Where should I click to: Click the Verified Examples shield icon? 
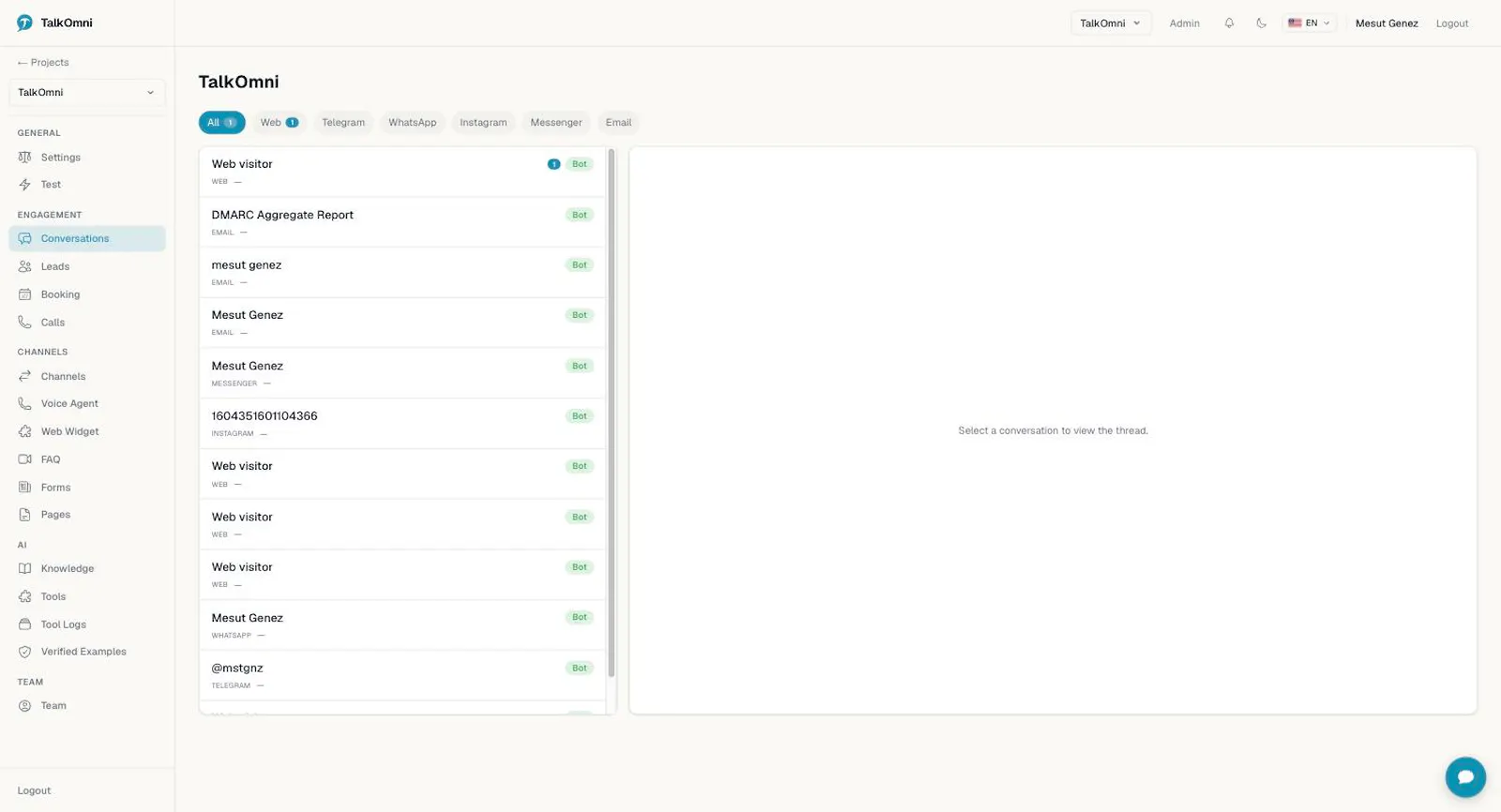[x=25, y=652]
